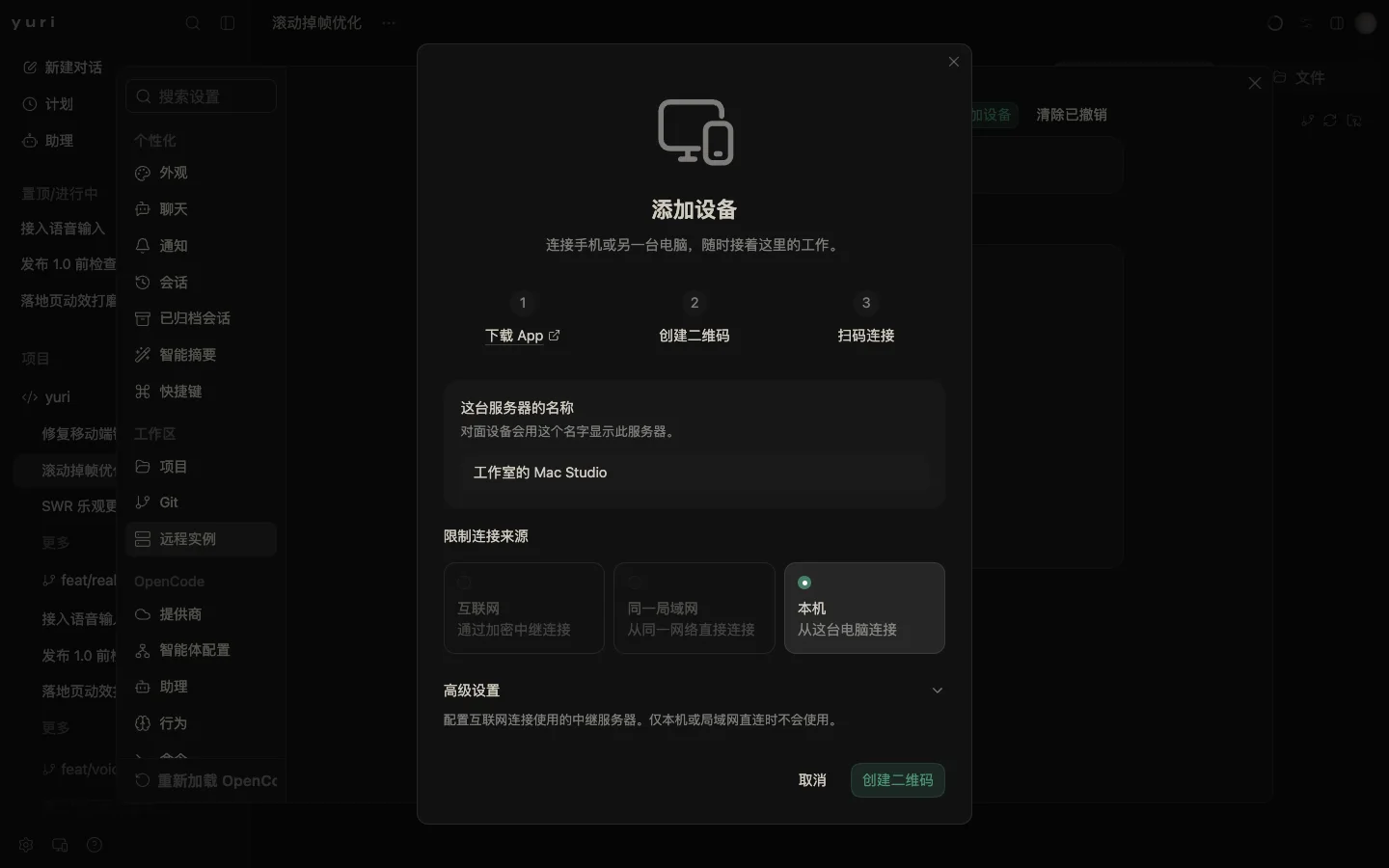Click the 取消 button
This screenshot has width=1389, height=868.
812,780
